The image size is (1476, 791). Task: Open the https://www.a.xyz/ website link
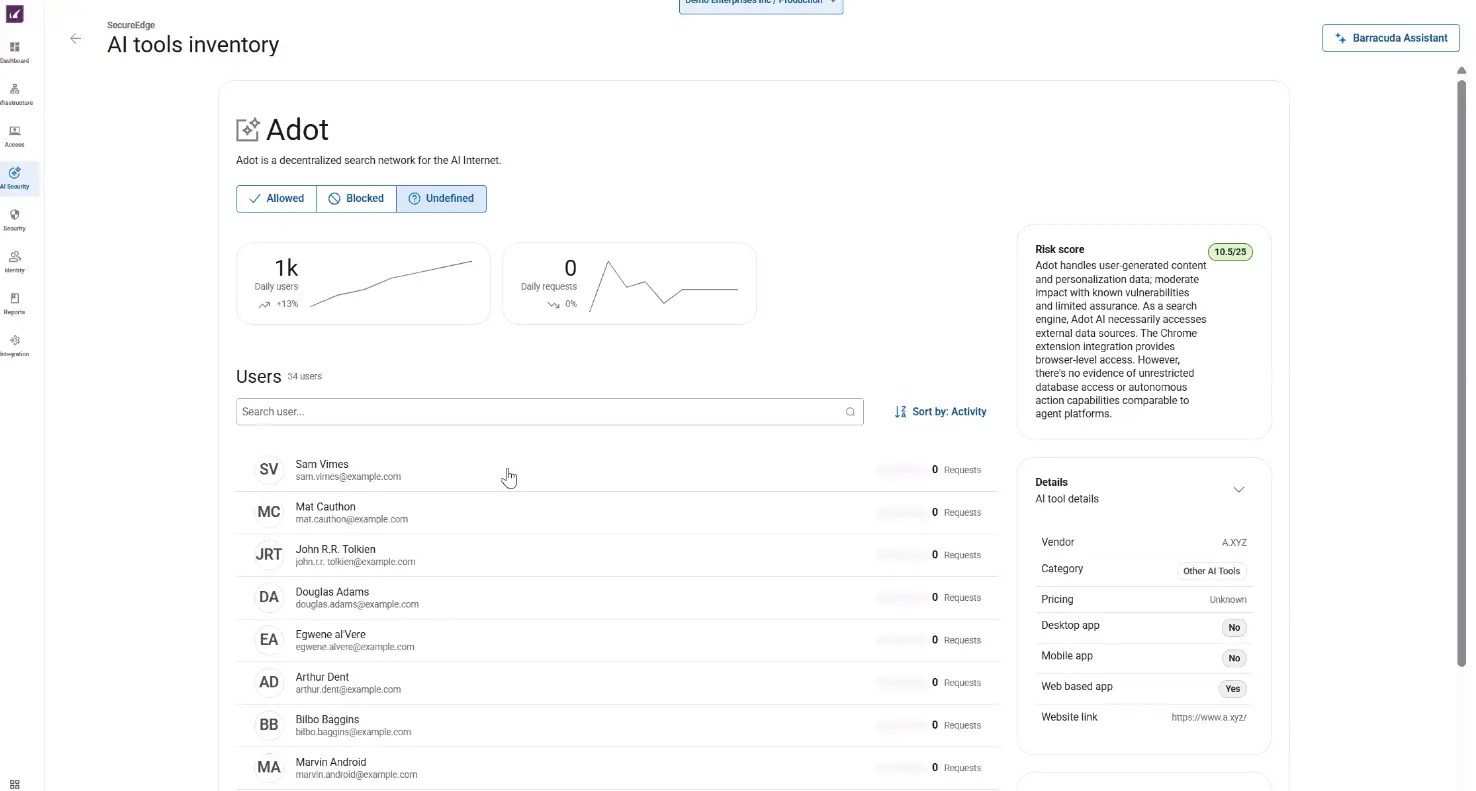click(x=1209, y=717)
